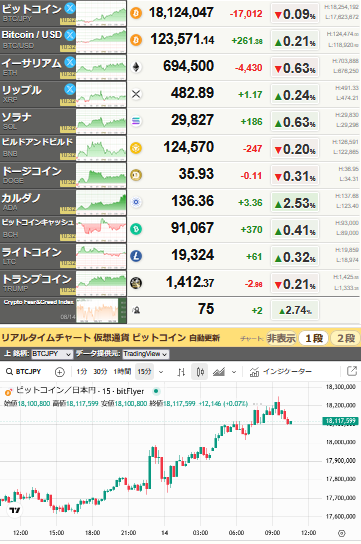Click the Fear & Greed index icon
Screen dimensions: 361x544
(136, 310)
